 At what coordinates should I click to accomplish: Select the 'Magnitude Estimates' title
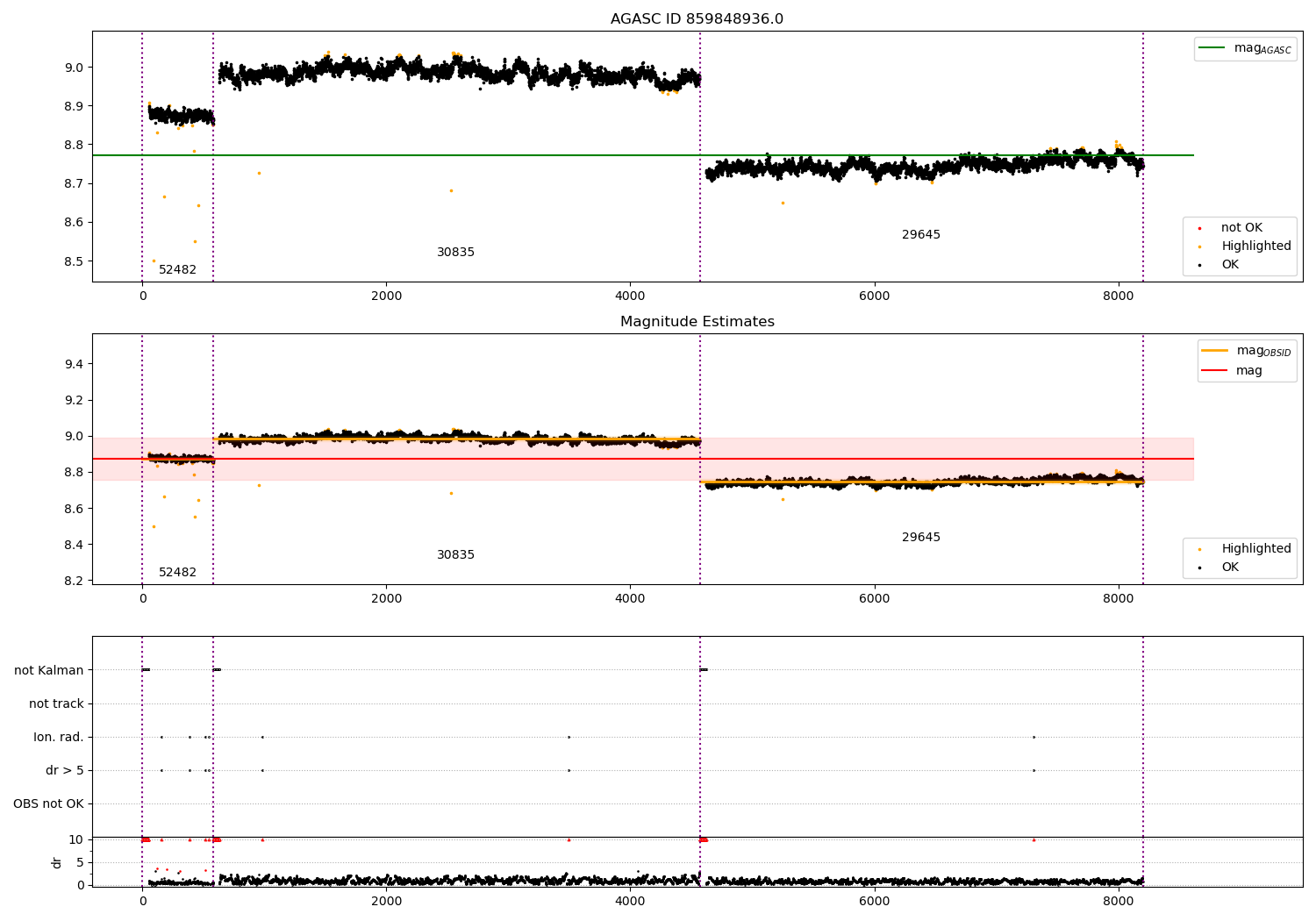pos(697,322)
